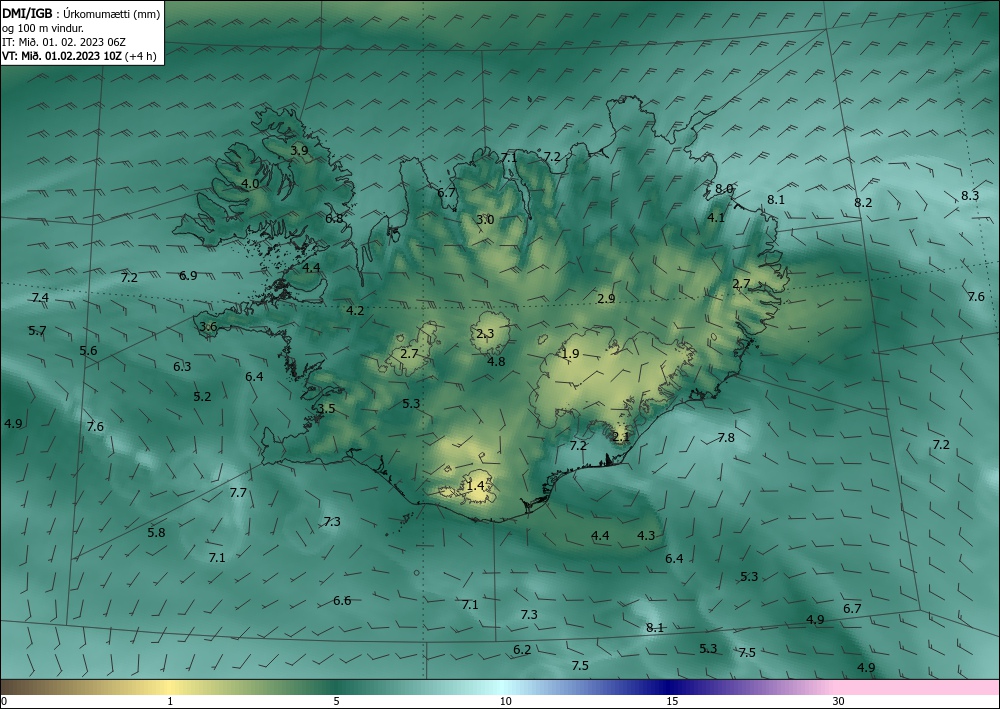This screenshot has width=1000, height=709.
Task: Click the 8.0 value label
Action: [723, 189]
